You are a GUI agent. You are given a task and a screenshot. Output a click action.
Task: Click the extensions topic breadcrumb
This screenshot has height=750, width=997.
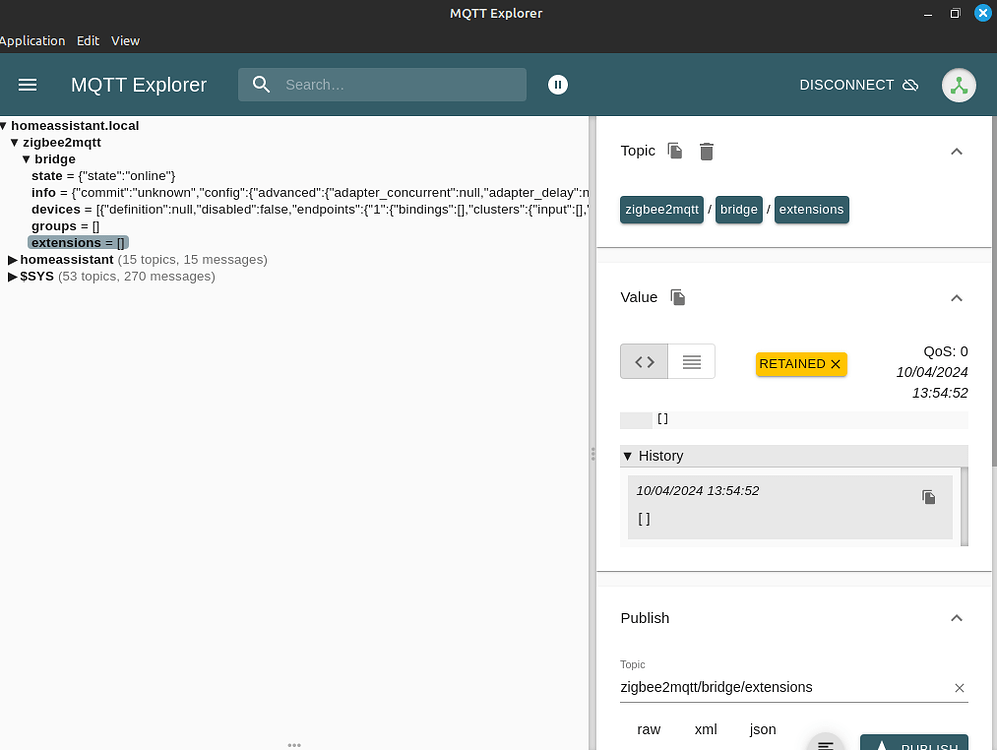pyautogui.click(x=811, y=210)
